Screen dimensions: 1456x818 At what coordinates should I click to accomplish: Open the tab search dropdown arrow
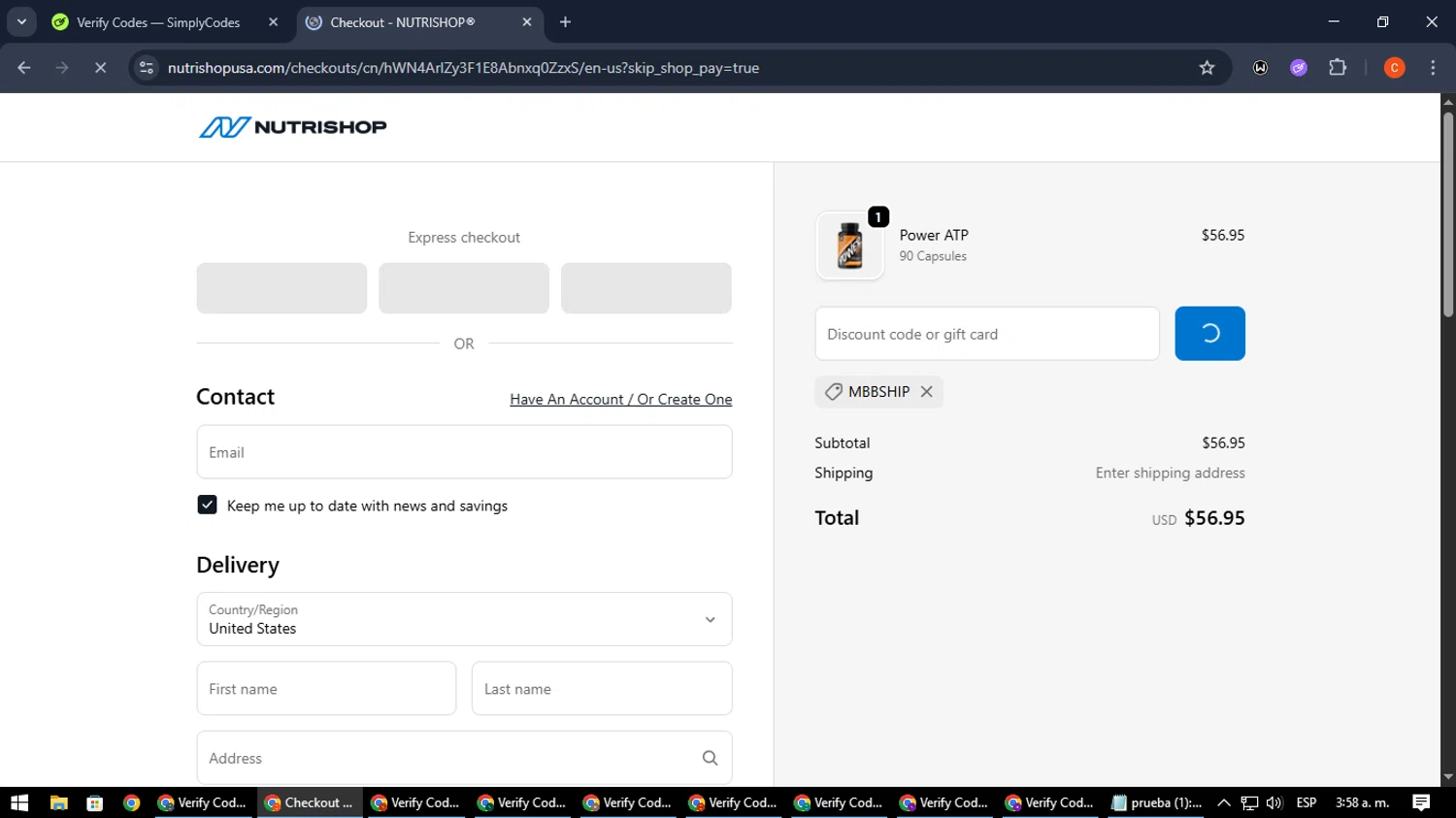tap(21, 22)
